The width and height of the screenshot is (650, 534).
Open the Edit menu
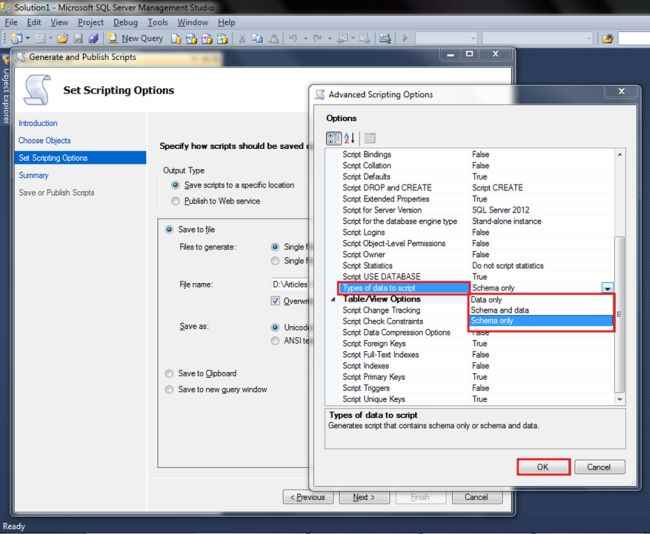click(x=34, y=22)
